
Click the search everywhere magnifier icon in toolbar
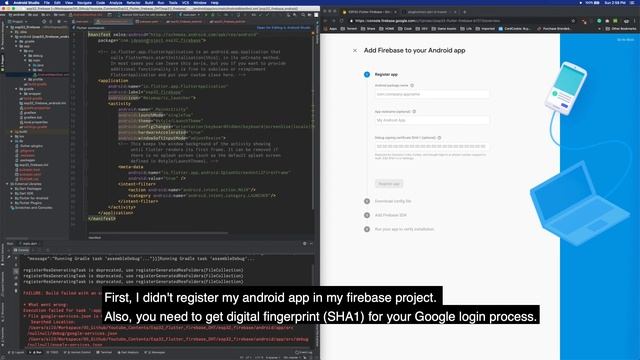pyautogui.click(x=303, y=15)
